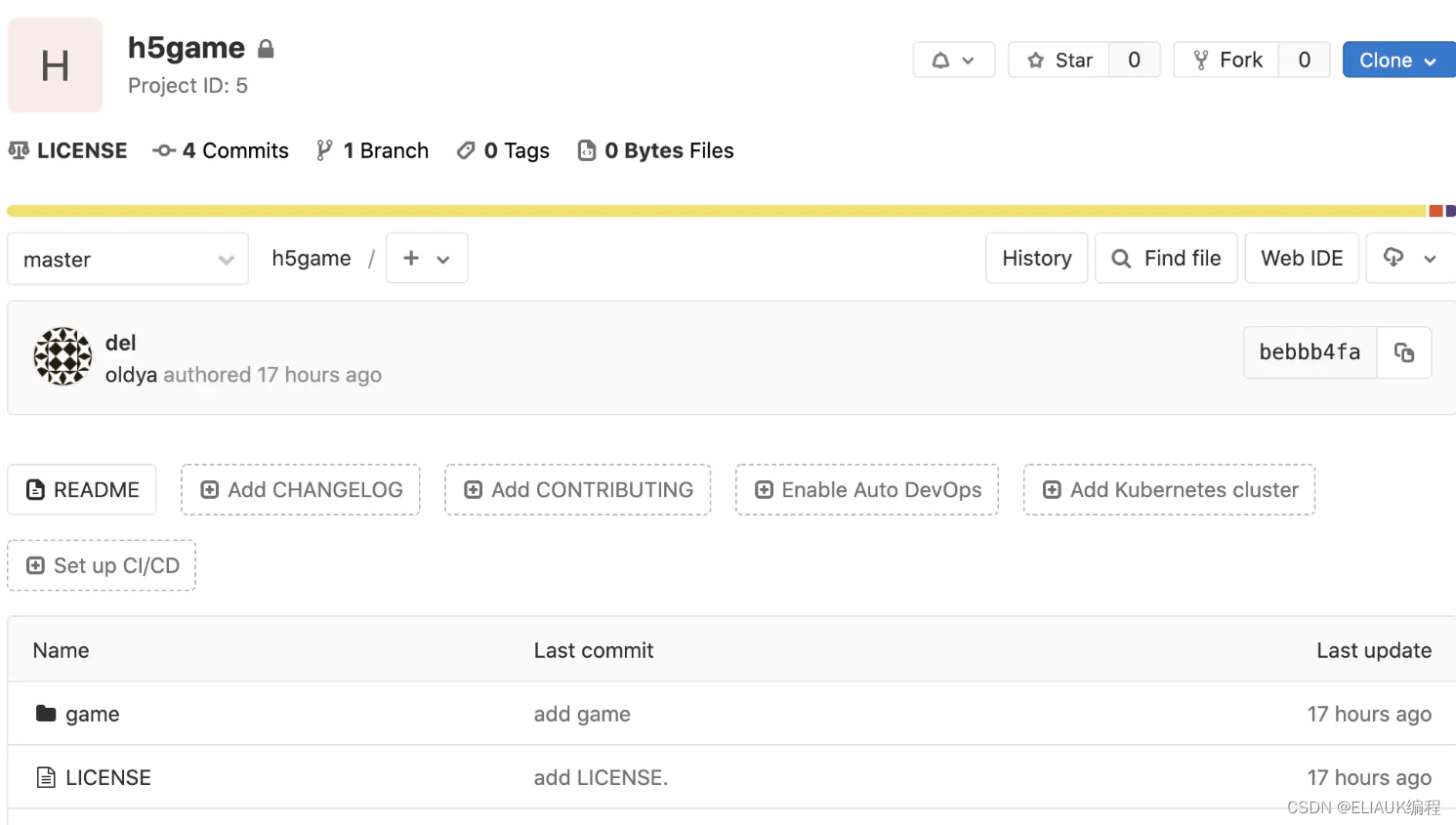
Task: Expand the Clone dropdown
Action: coord(1397,61)
